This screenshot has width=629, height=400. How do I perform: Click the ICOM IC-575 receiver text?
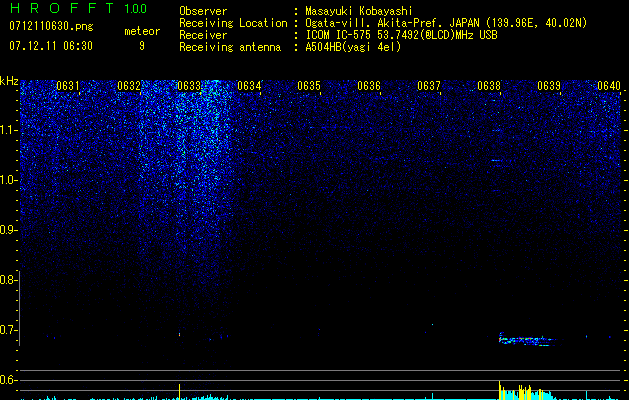(x=401, y=35)
